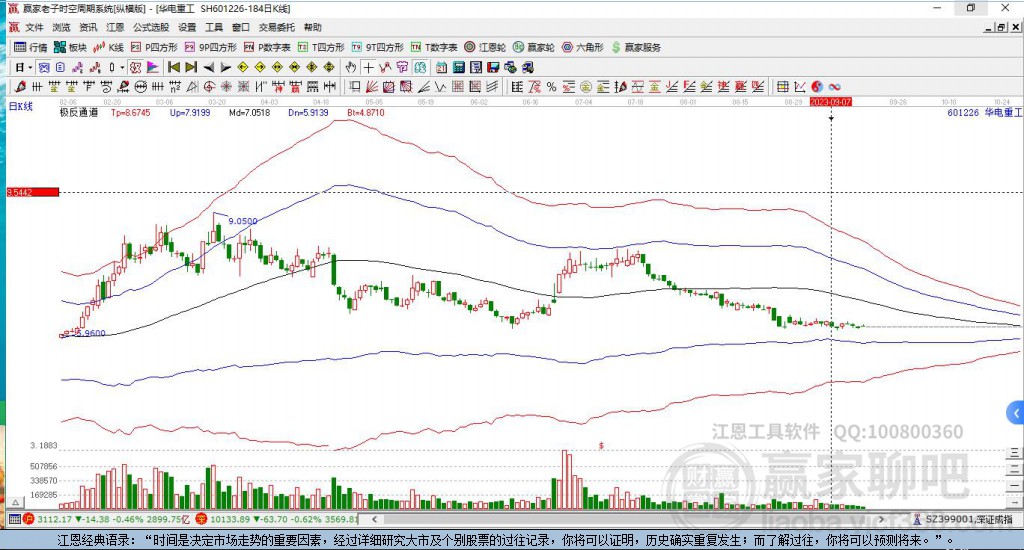Screen dimensions: 1024x550
Task: Click the status bar grid icon
Action: (x=14, y=519)
